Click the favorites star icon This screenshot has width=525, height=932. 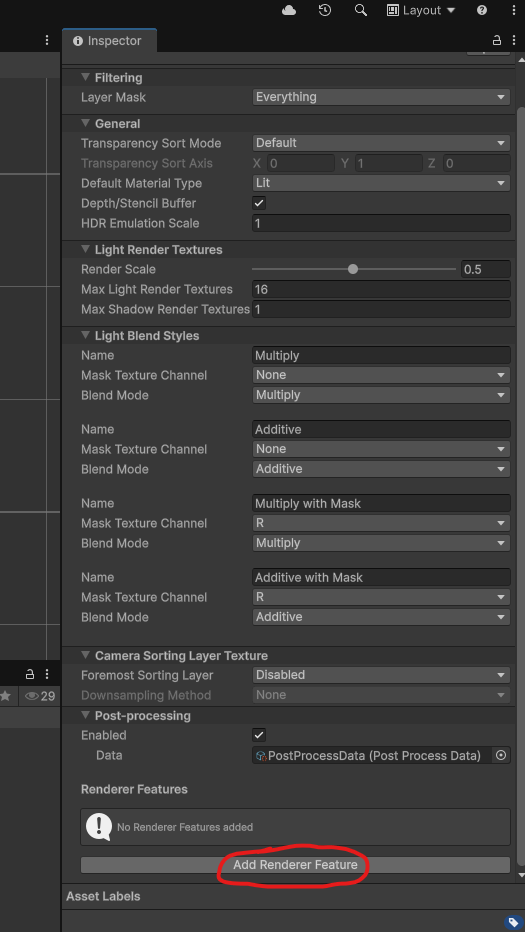[6, 696]
